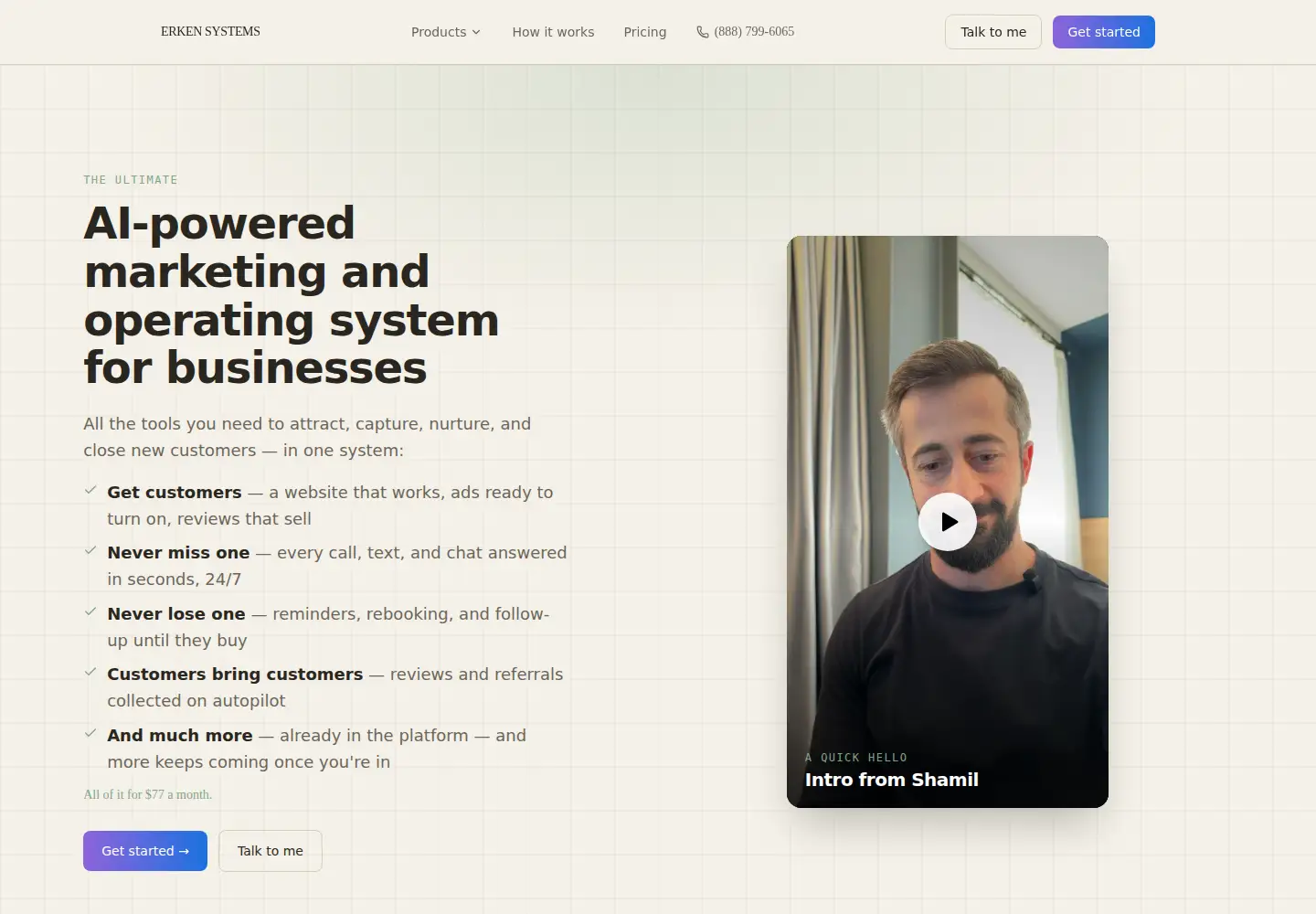This screenshot has height=914, width=1316.
Task: Click the bold Get customers text
Action: pos(175,492)
